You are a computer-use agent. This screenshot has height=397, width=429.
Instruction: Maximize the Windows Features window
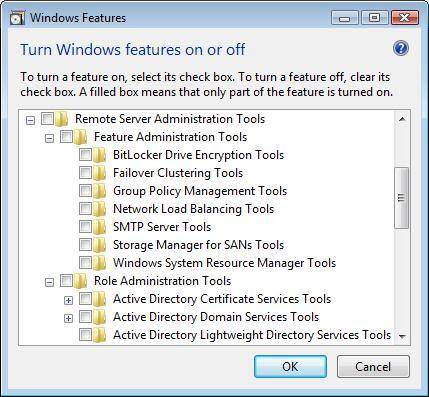point(374,18)
